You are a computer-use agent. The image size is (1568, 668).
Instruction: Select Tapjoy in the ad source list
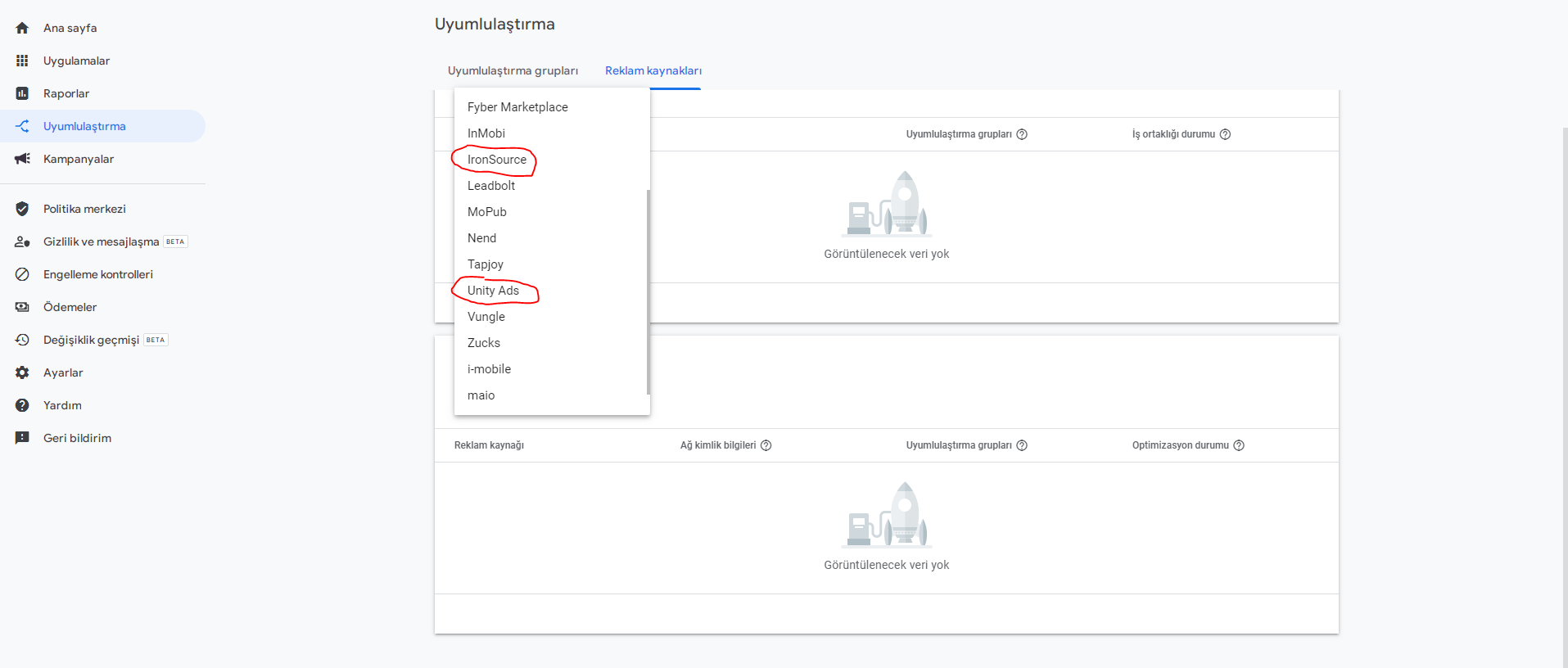click(x=552, y=264)
